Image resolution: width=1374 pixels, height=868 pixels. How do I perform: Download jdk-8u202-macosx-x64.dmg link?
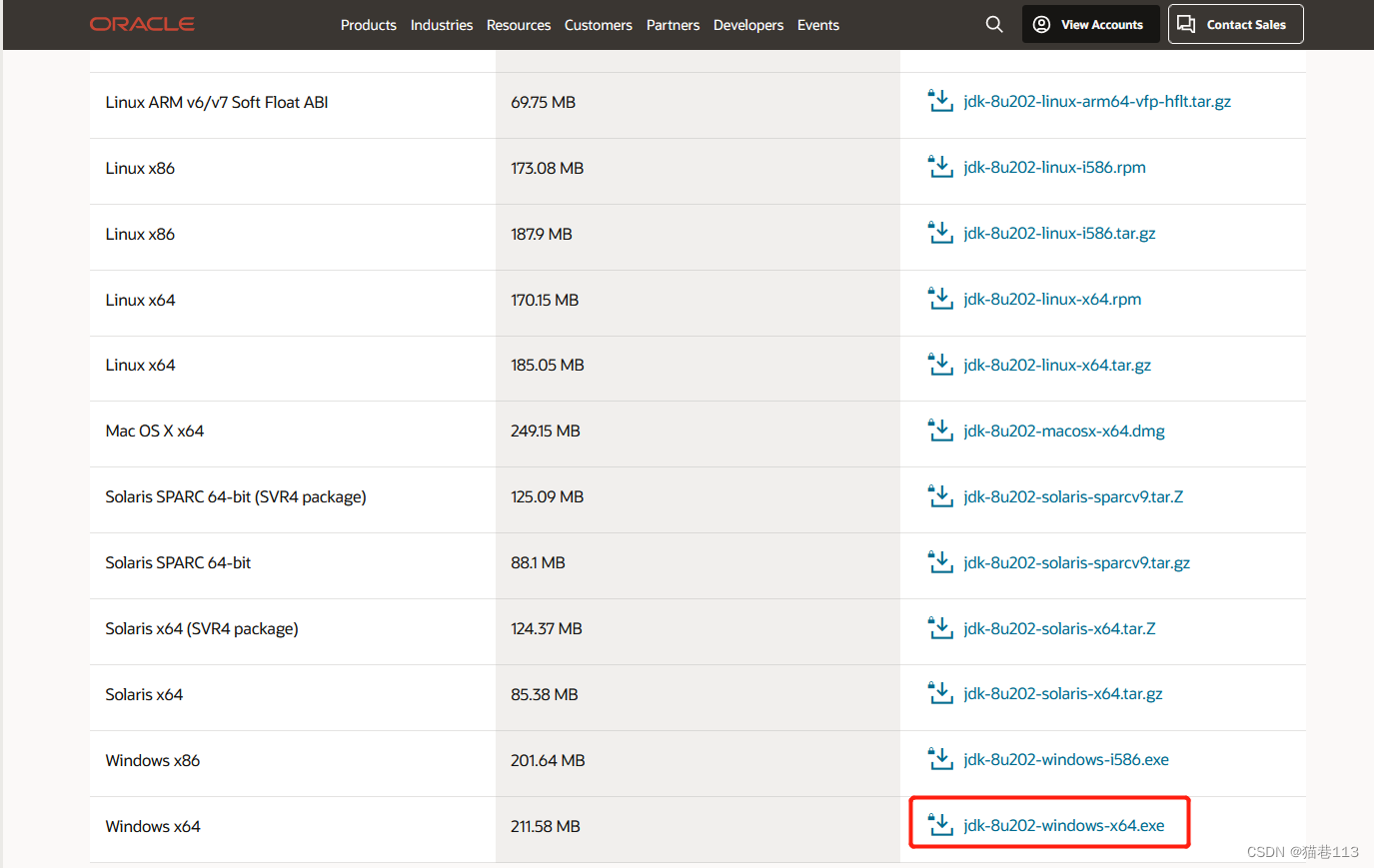[x=1064, y=432]
